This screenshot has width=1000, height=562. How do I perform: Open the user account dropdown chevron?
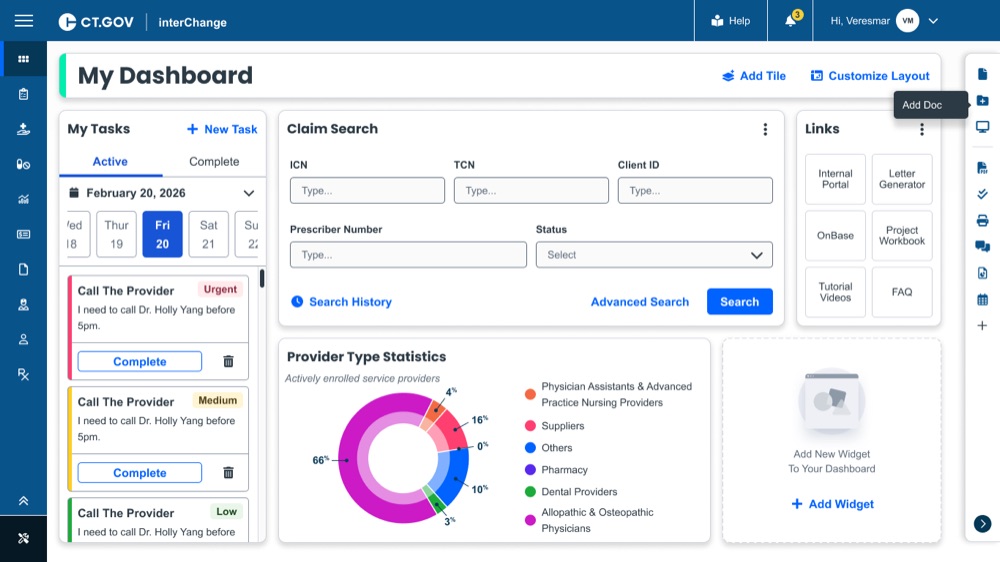point(933,21)
